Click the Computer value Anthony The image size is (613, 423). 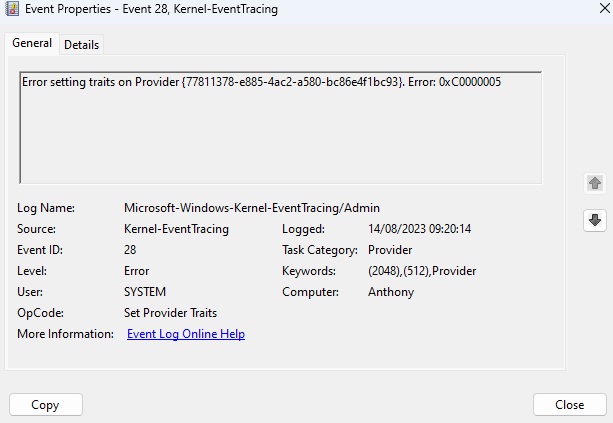391,292
